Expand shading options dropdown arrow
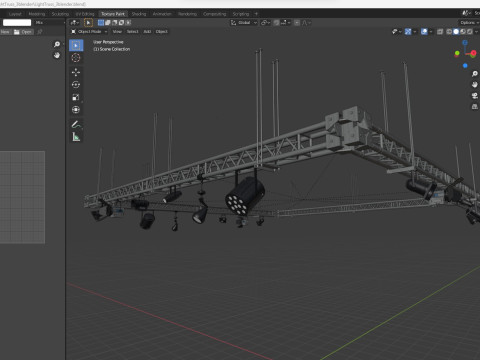The width and height of the screenshot is (480, 360). 476,32
